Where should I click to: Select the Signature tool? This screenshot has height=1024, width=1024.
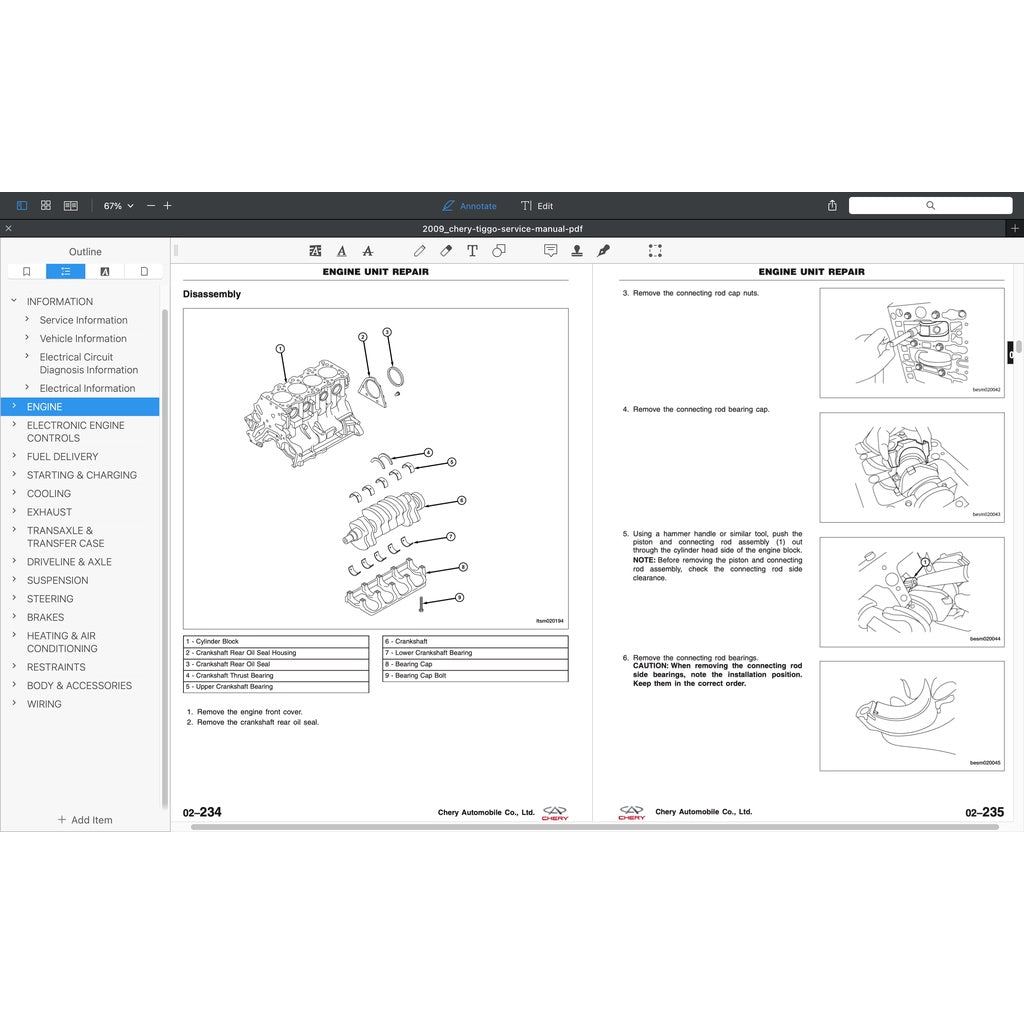point(601,251)
